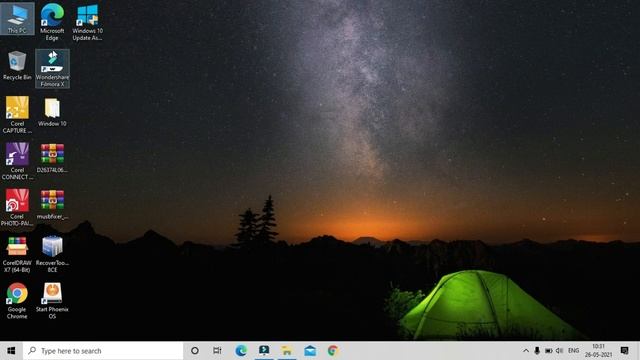Select the Corel CONNECT desktop shortcut
Screen dimensions: 640x360
click(x=17, y=161)
